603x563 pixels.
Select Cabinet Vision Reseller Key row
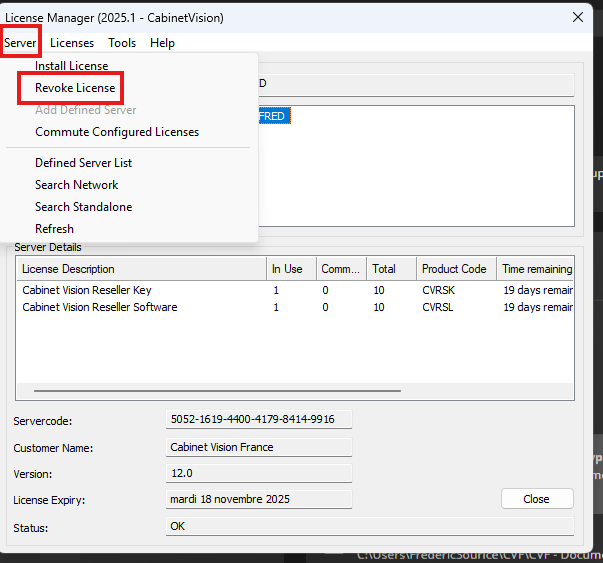click(87, 290)
